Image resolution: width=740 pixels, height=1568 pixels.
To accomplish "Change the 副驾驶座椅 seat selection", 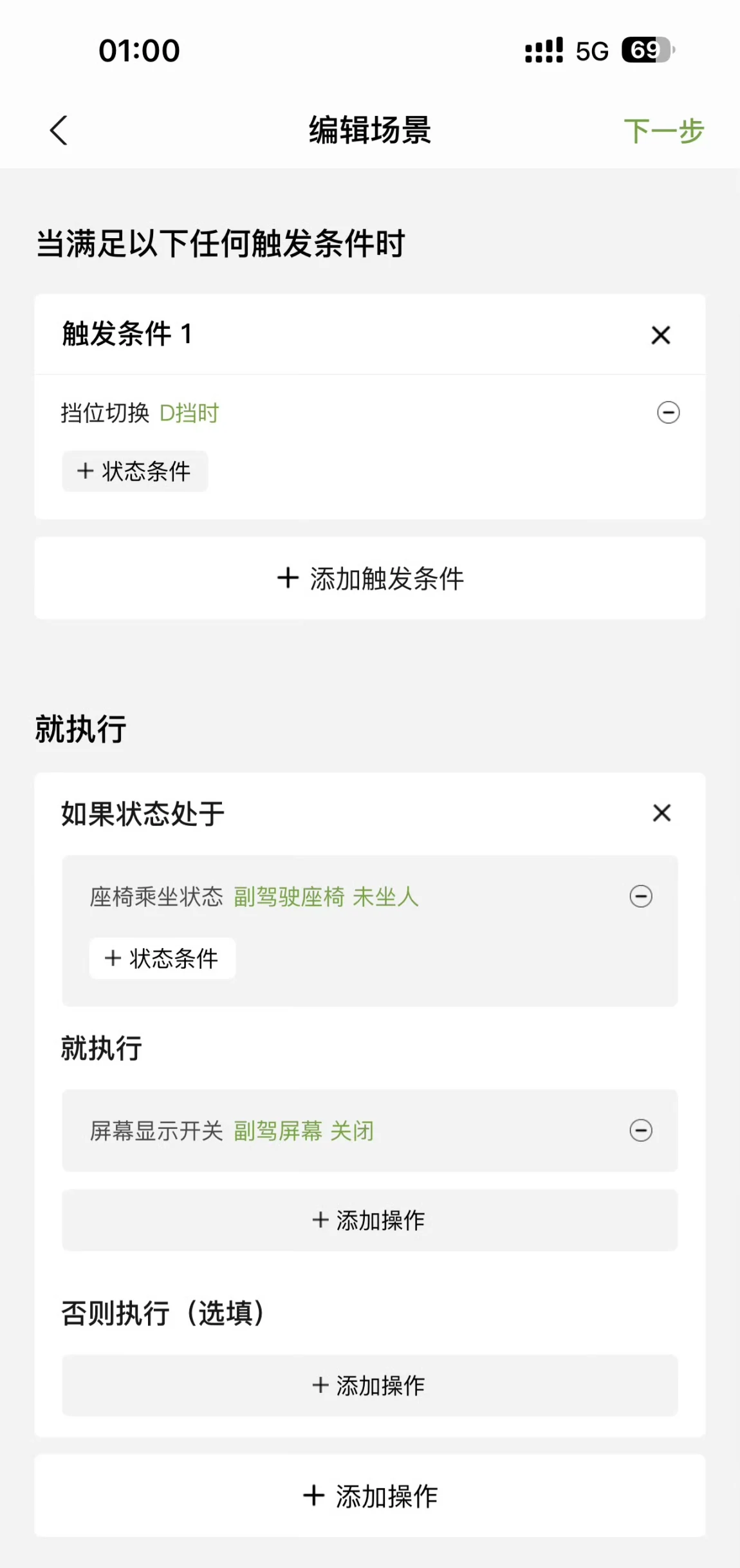I will coord(289,897).
